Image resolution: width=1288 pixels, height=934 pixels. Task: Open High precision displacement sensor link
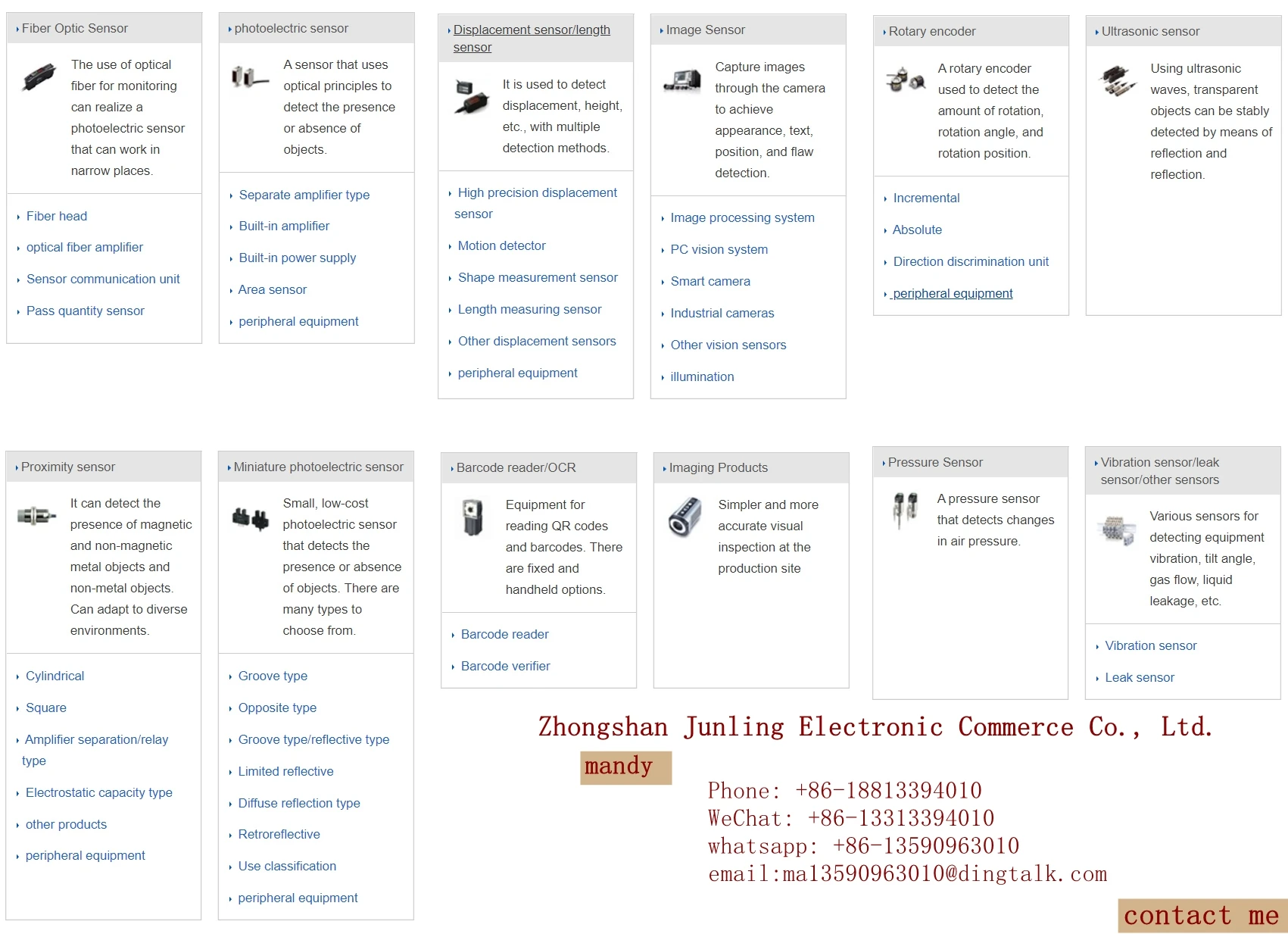(536, 203)
